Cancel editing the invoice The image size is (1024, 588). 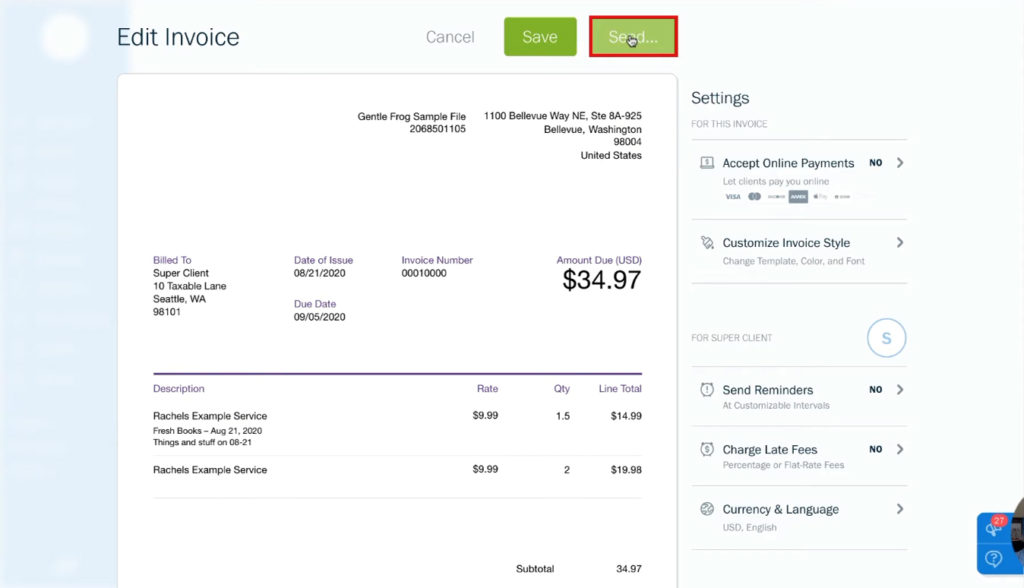point(450,36)
